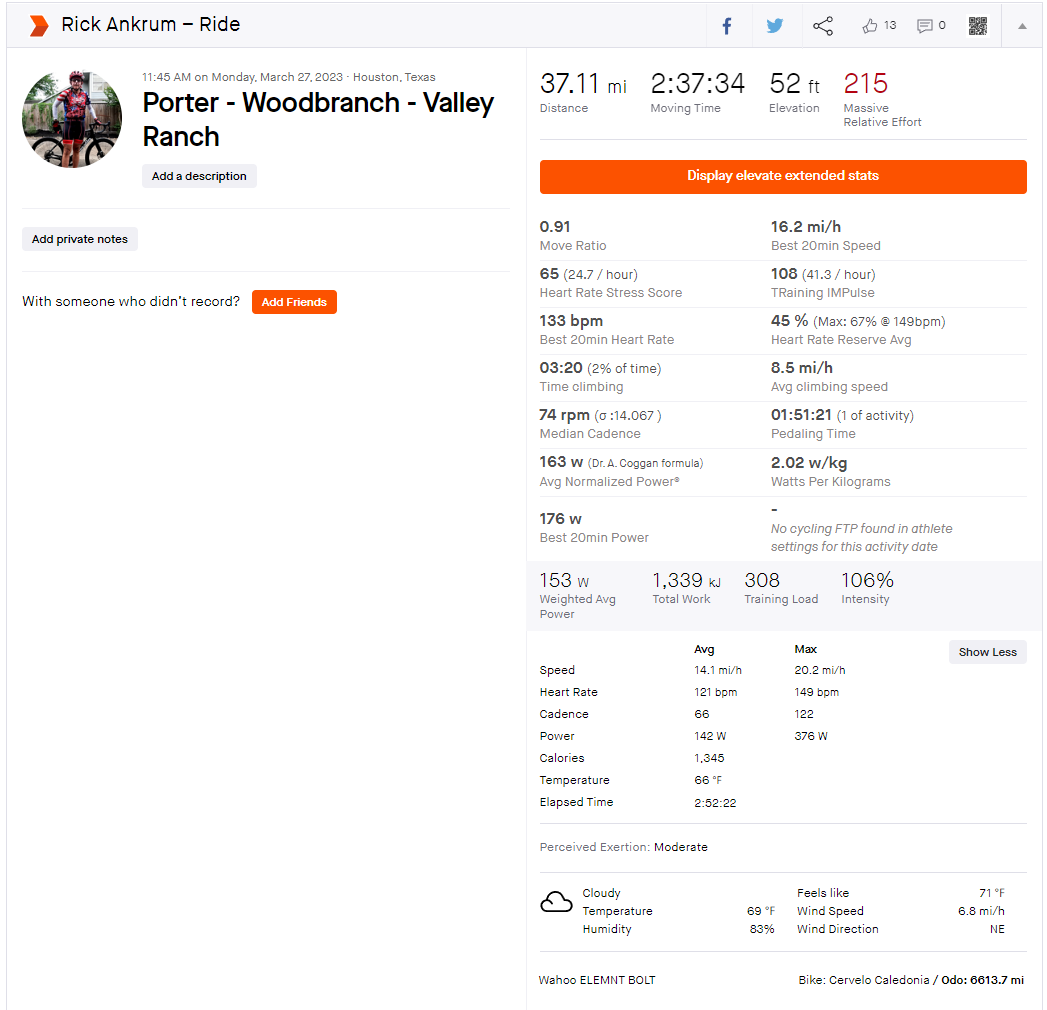Open the athlete profile photo
The image size is (1047, 1010).
tap(72, 119)
